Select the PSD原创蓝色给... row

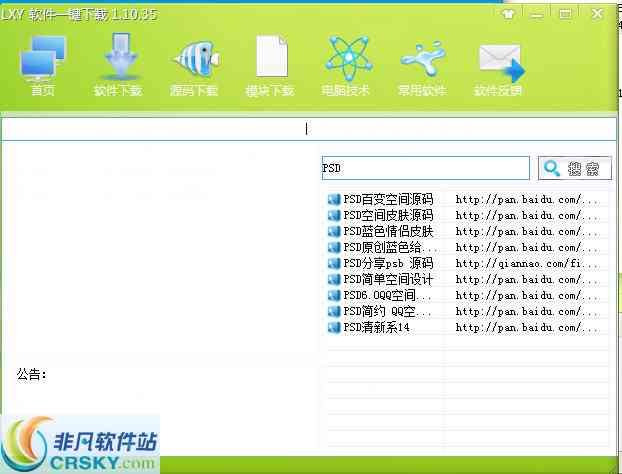click(467, 248)
